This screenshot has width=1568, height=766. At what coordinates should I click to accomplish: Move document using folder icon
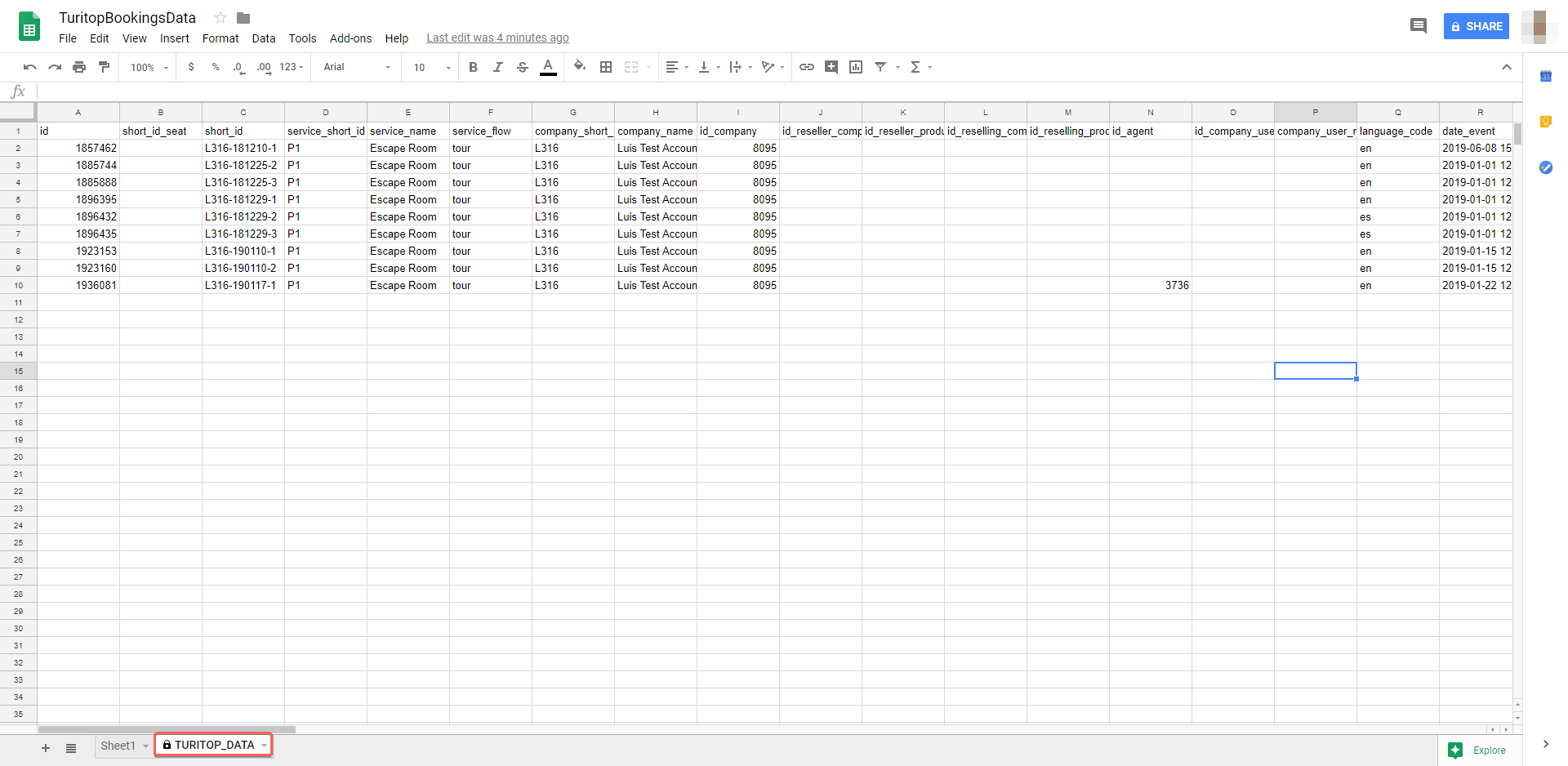(x=243, y=17)
